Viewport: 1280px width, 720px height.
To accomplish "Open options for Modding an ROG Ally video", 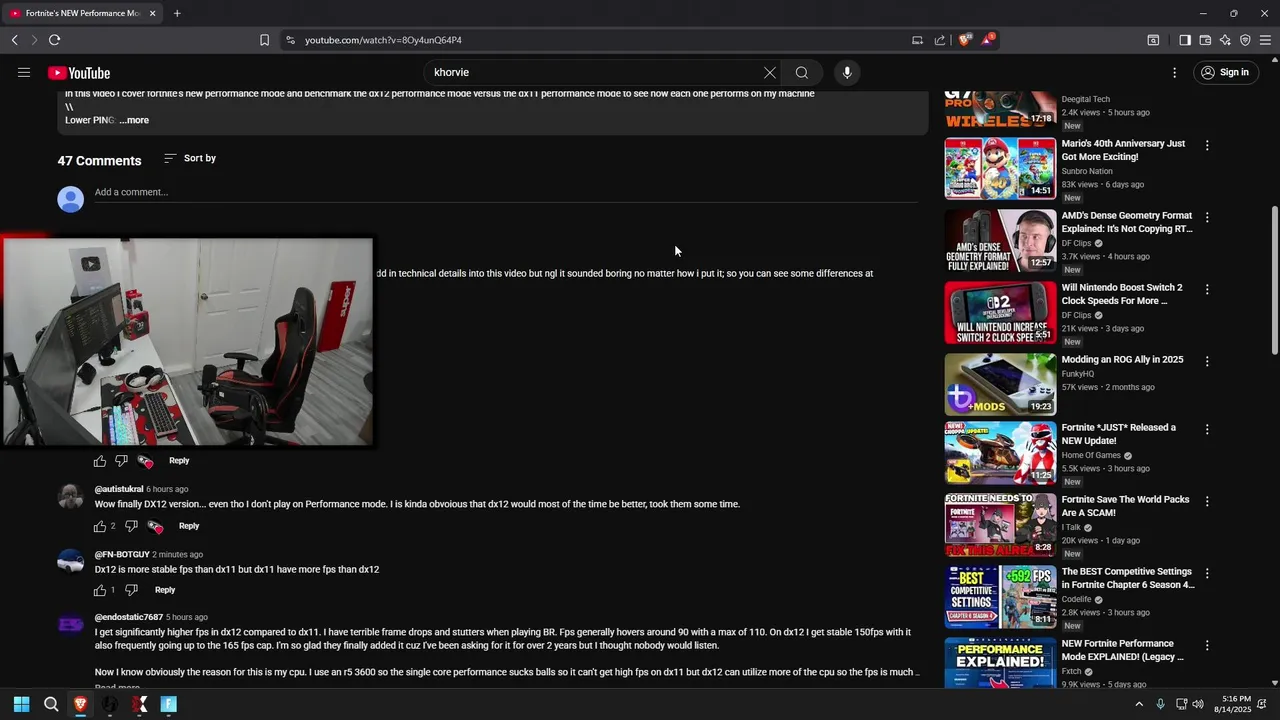I will click(x=1207, y=361).
